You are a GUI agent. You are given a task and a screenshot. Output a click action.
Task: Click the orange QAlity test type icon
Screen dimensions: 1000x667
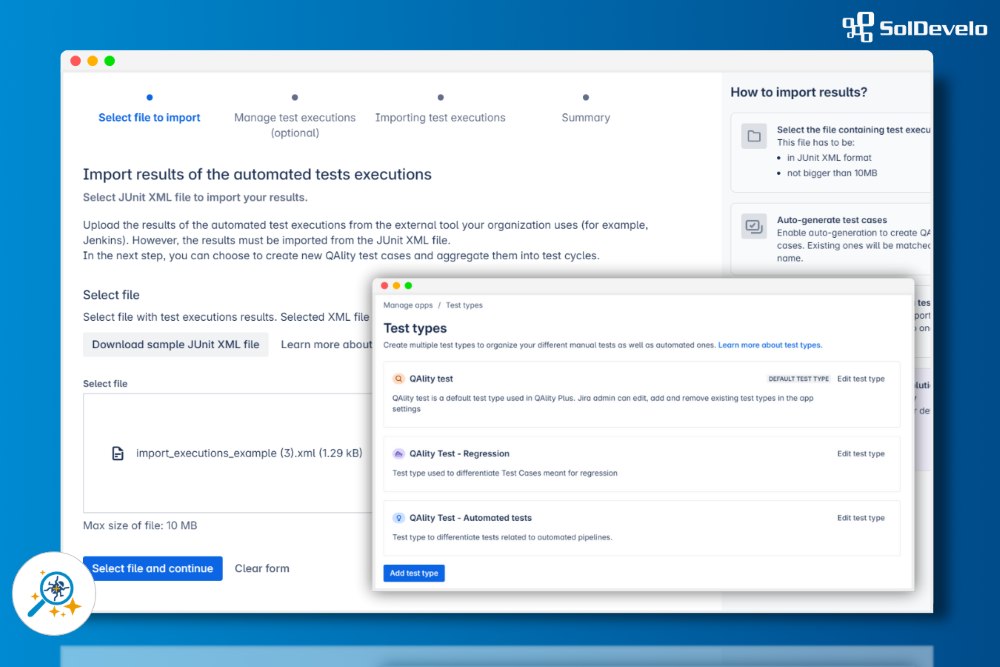(399, 379)
